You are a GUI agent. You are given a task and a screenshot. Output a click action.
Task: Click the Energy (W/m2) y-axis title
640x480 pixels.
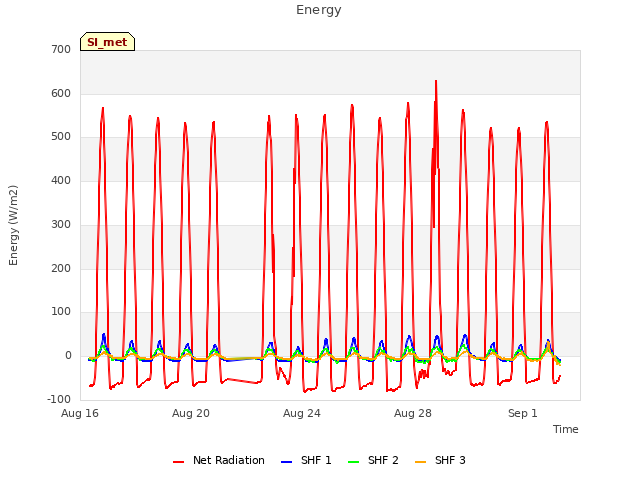click(x=13, y=225)
